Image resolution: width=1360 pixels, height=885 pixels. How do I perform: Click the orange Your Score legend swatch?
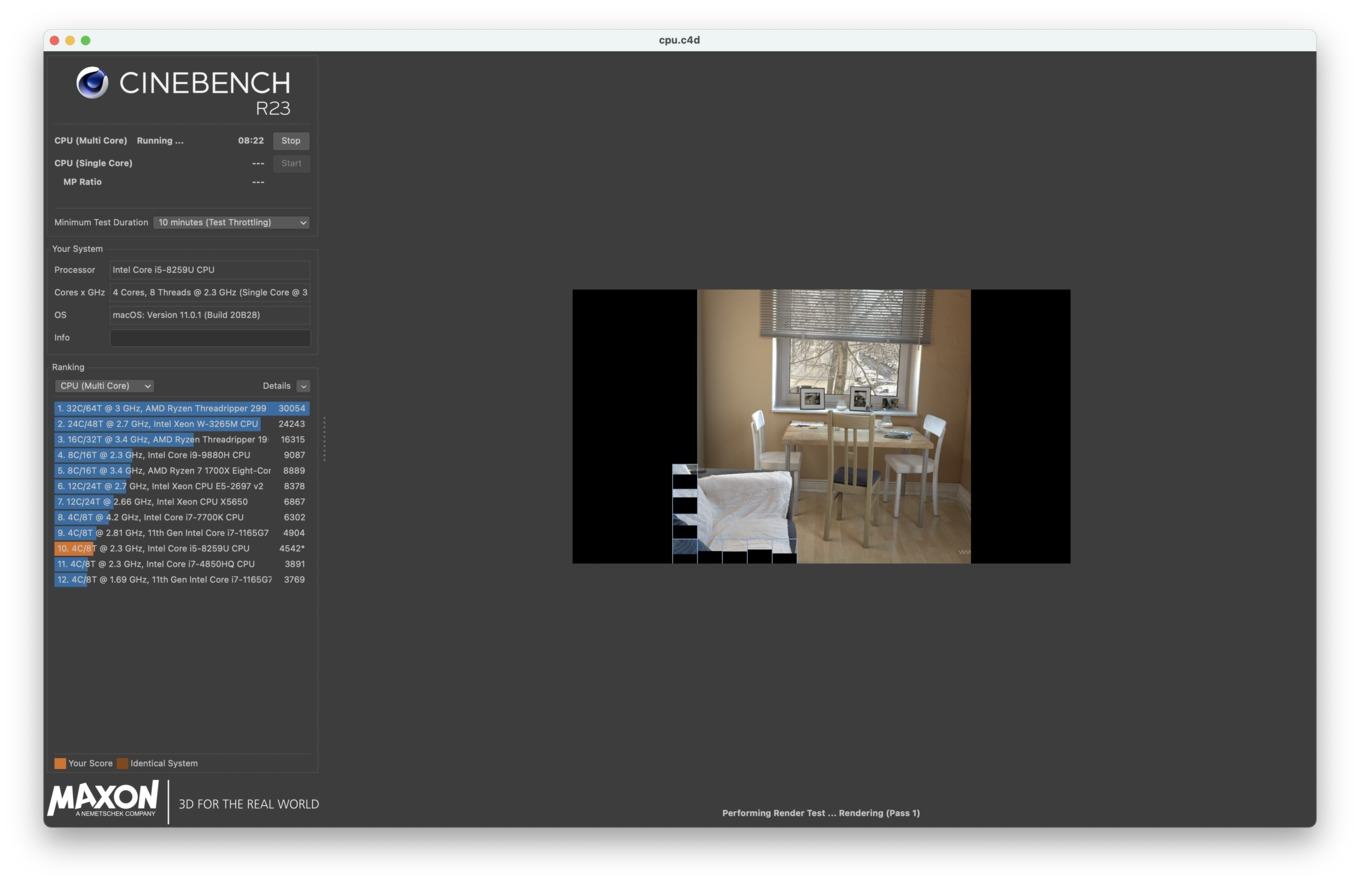coord(60,764)
